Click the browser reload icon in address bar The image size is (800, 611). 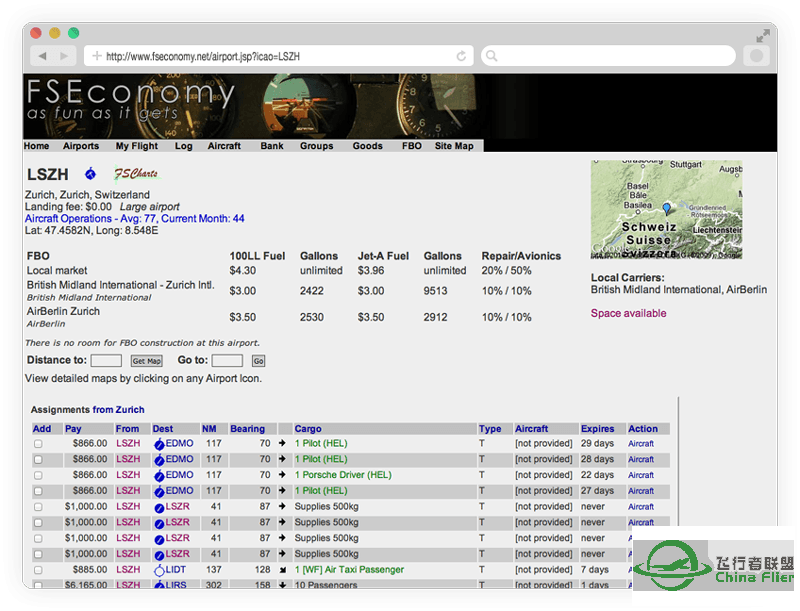(461, 57)
